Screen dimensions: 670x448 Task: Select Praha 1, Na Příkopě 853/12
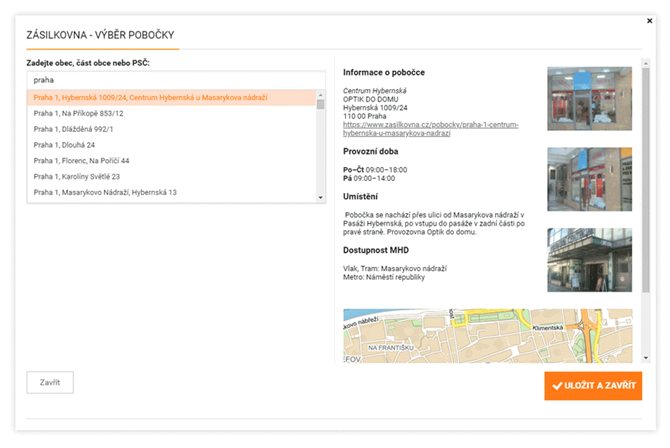point(171,113)
